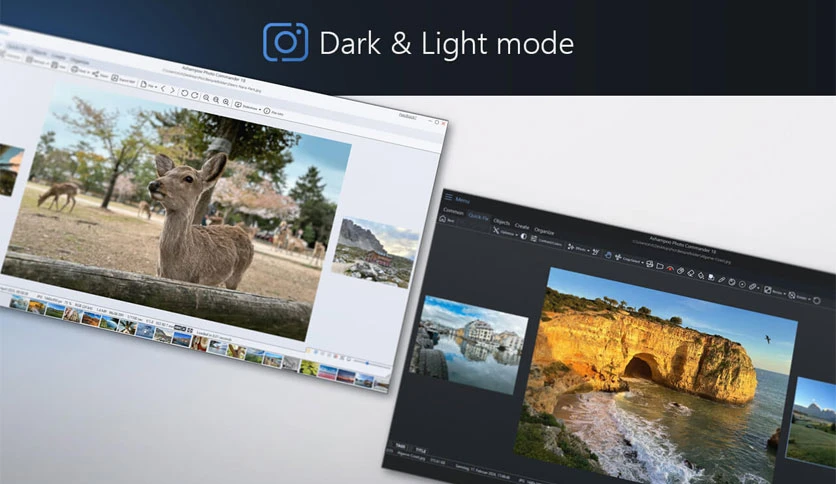Switch to Common tab in dark window
The height and width of the screenshot is (484, 836).
[x=453, y=211]
